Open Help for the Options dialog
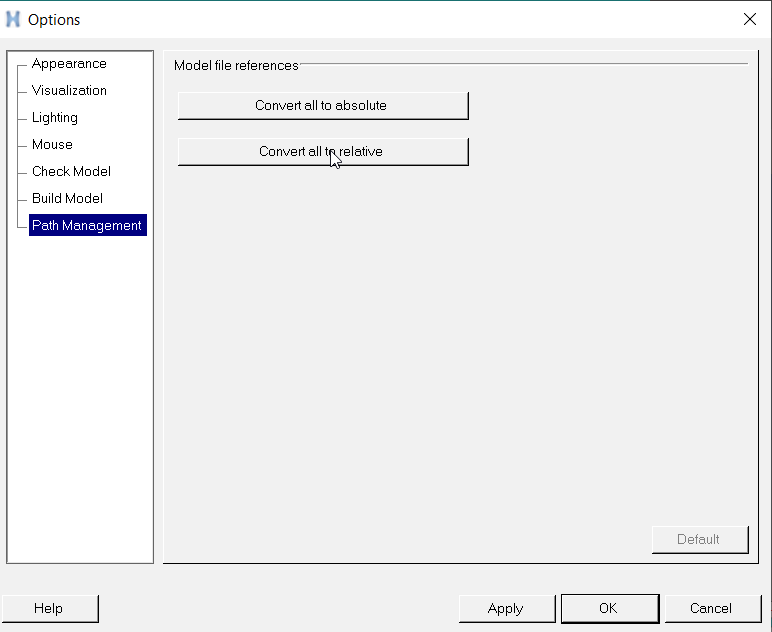 tap(50, 608)
